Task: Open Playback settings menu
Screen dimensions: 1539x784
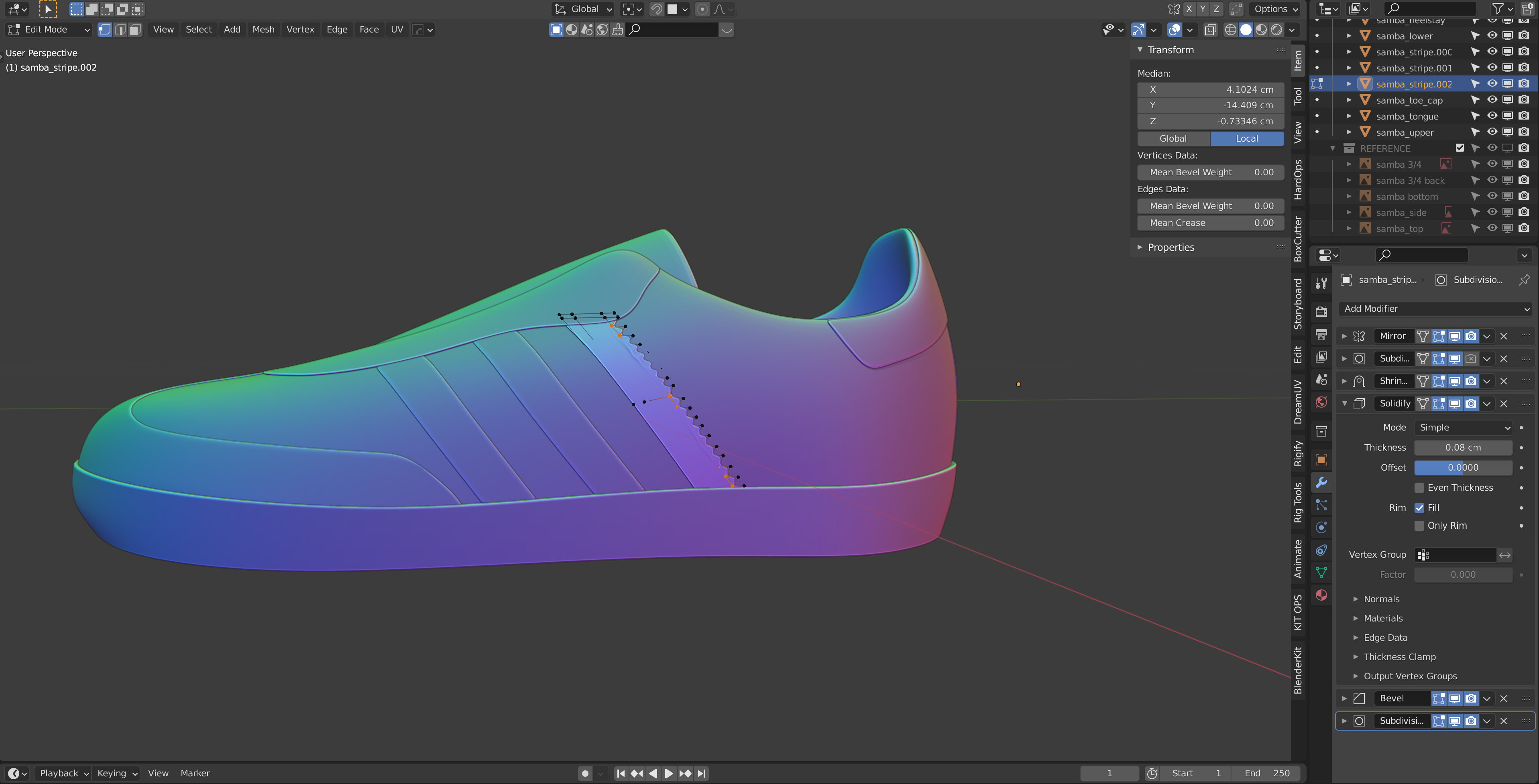Action: coord(63,773)
